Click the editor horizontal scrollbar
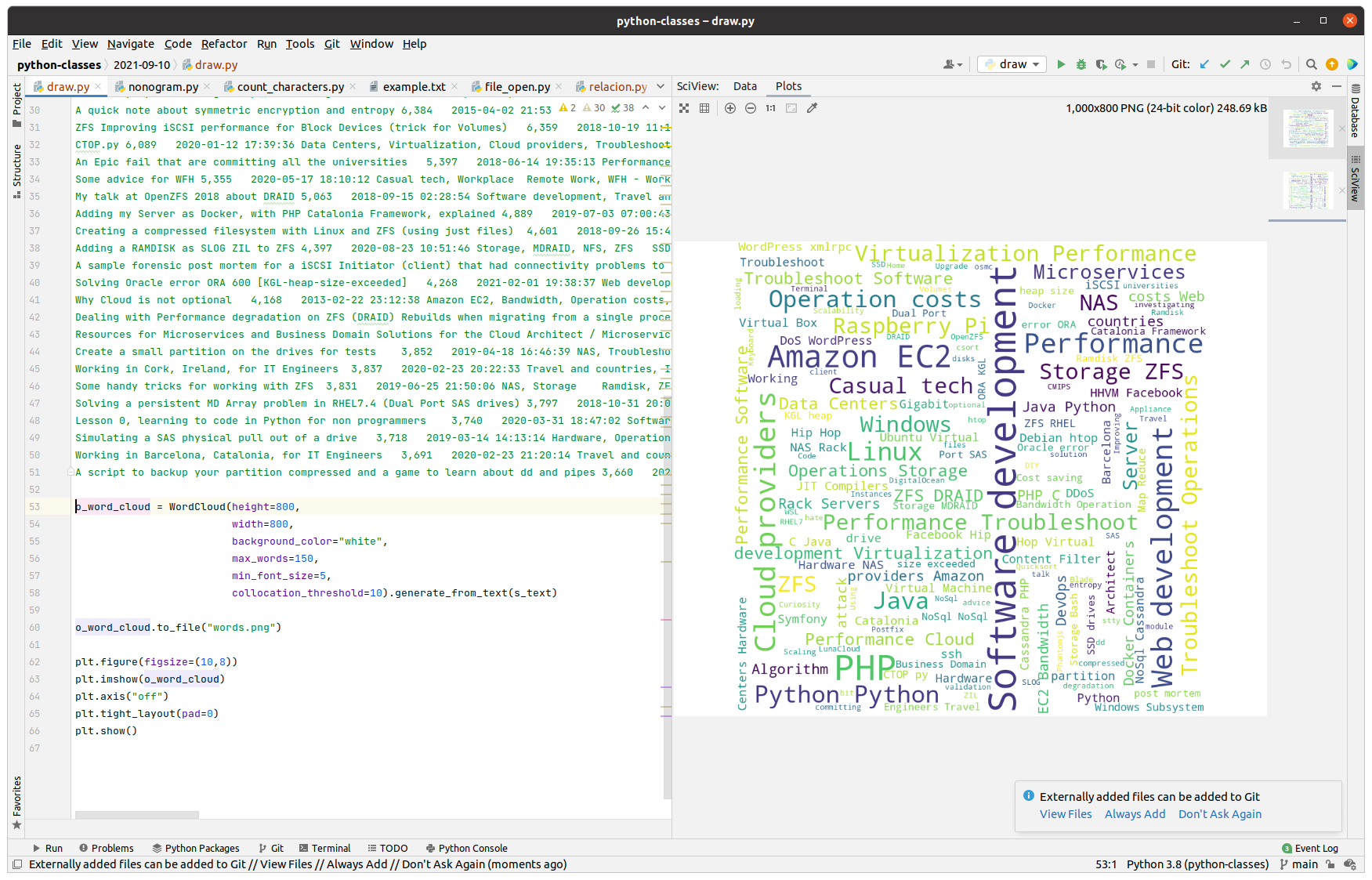This screenshot has width=1372, height=880. click(136, 815)
